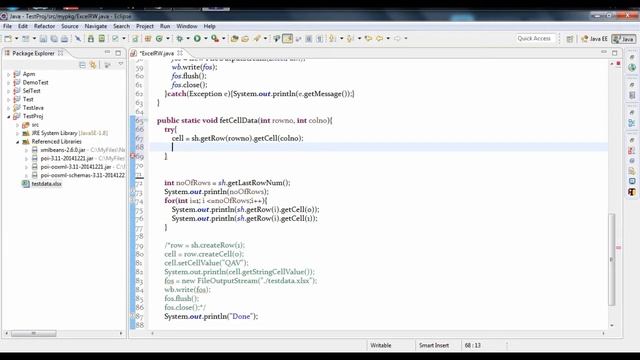Open the Help menu
The height and width of the screenshot is (360, 640).
tap(209, 26)
